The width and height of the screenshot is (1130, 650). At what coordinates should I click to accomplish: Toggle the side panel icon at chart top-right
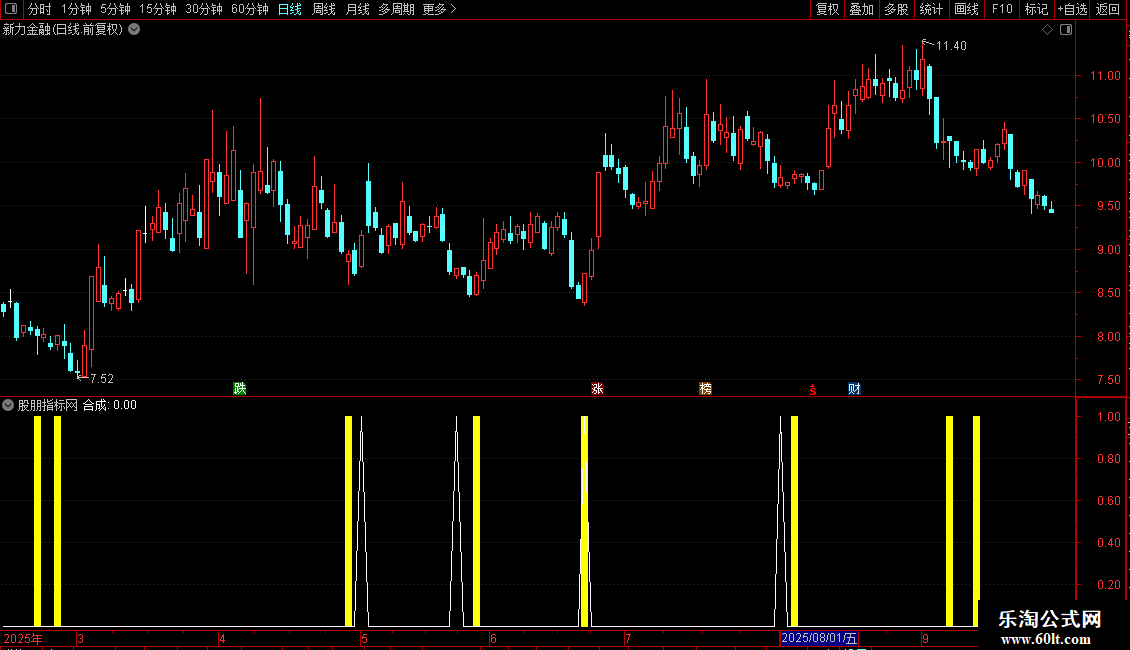[x=1066, y=30]
